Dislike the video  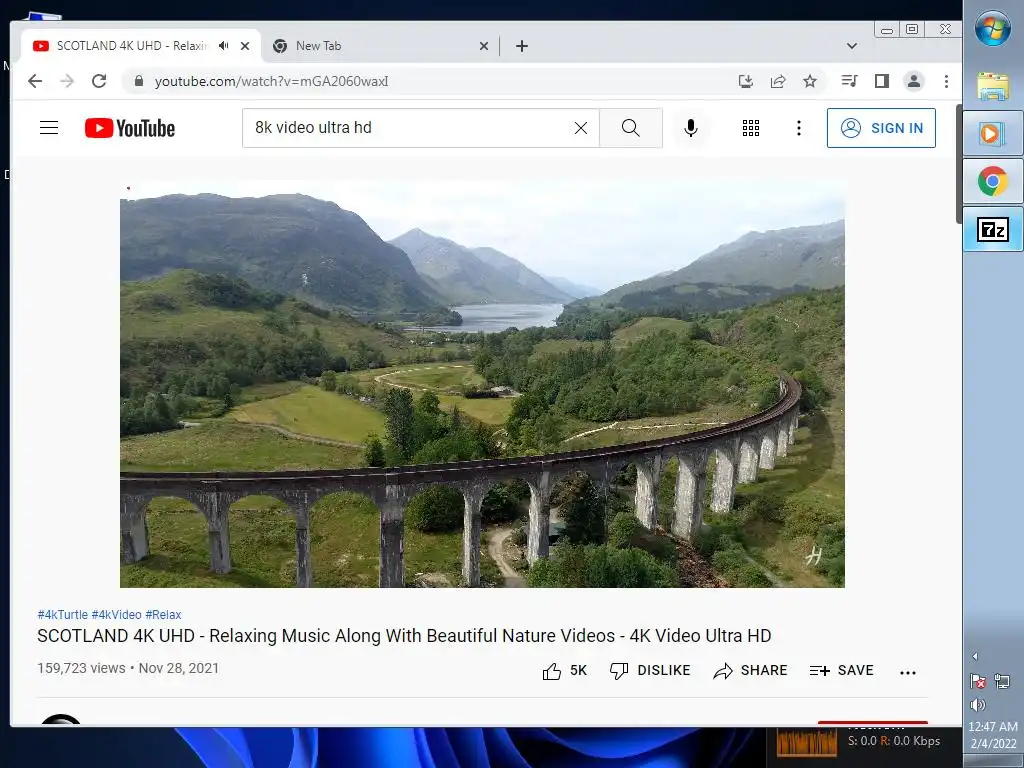pos(650,671)
